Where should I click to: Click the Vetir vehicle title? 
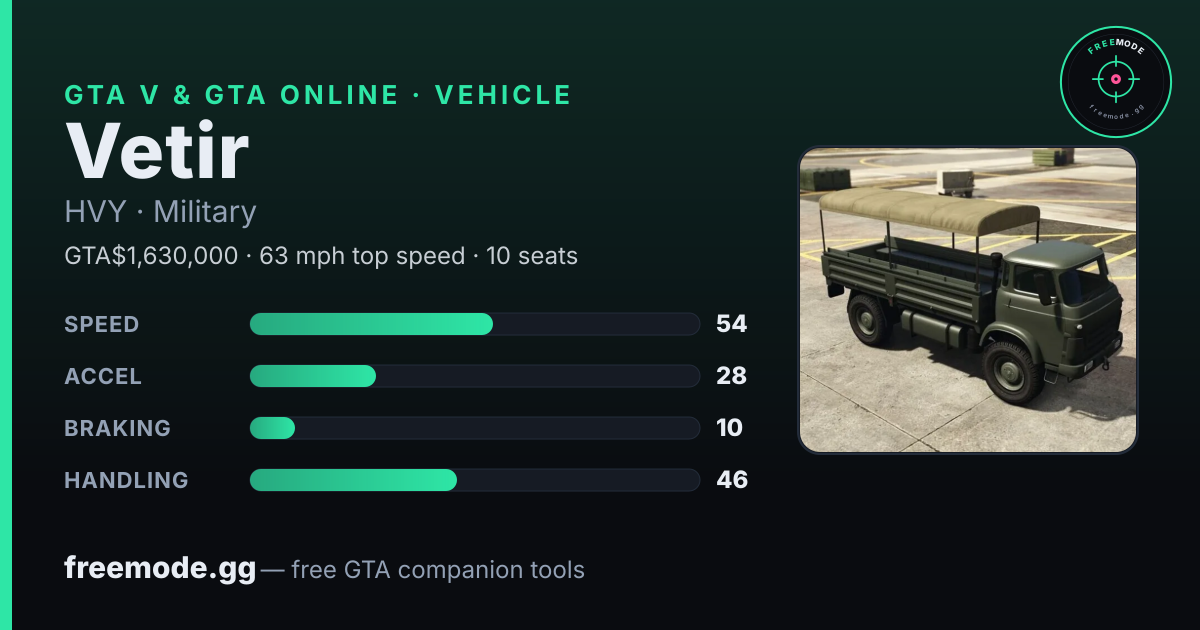pos(157,151)
